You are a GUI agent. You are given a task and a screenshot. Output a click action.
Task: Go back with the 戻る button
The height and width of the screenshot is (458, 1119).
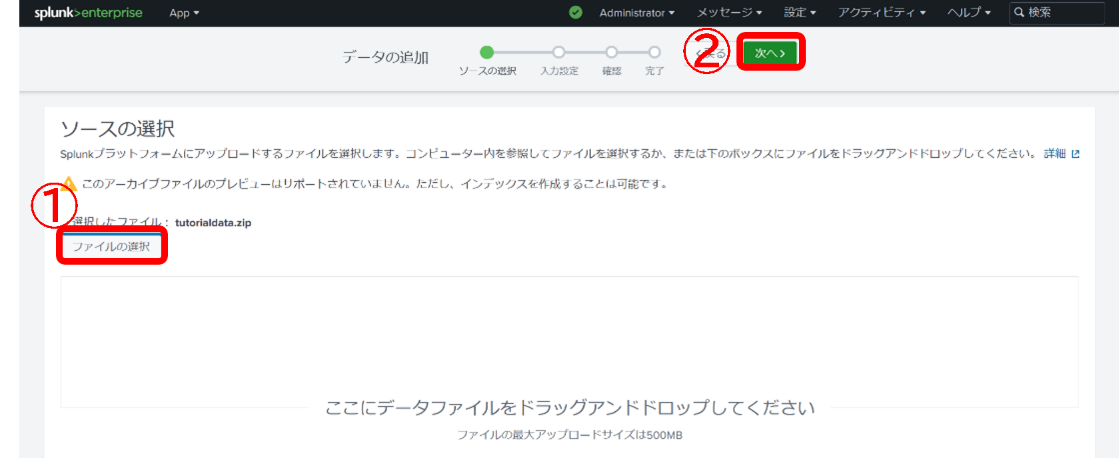[712, 53]
